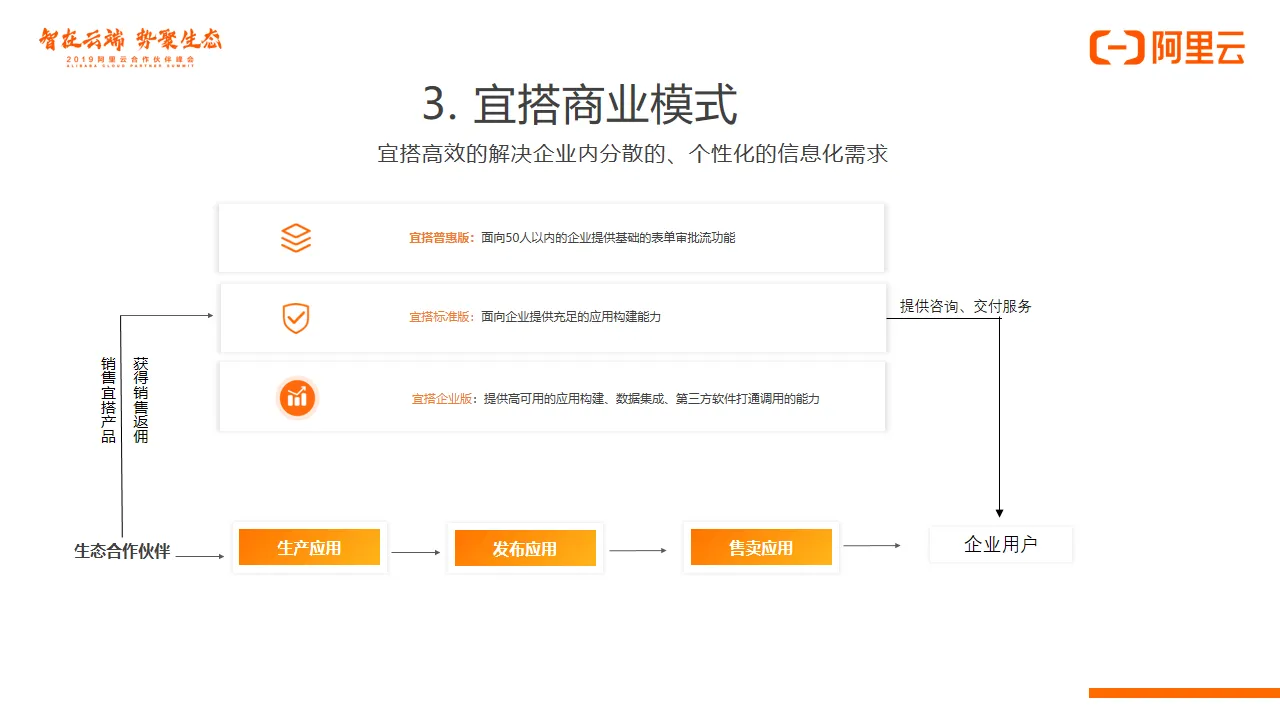Viewport: 1280px width, 720px height.
Task: Click the vertical 获得销售返佣 text
Action: (x=141, y=400)
